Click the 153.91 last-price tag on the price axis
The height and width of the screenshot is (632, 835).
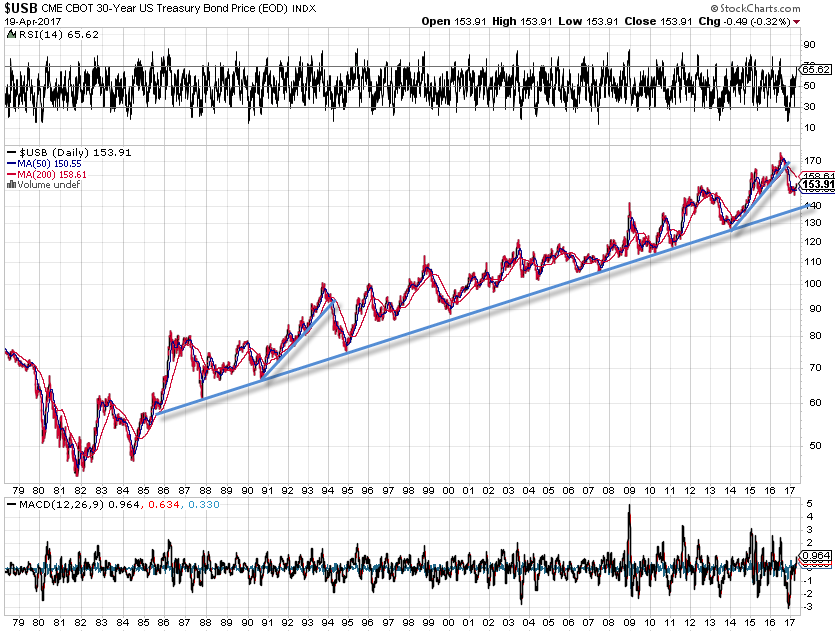[818, 185]
